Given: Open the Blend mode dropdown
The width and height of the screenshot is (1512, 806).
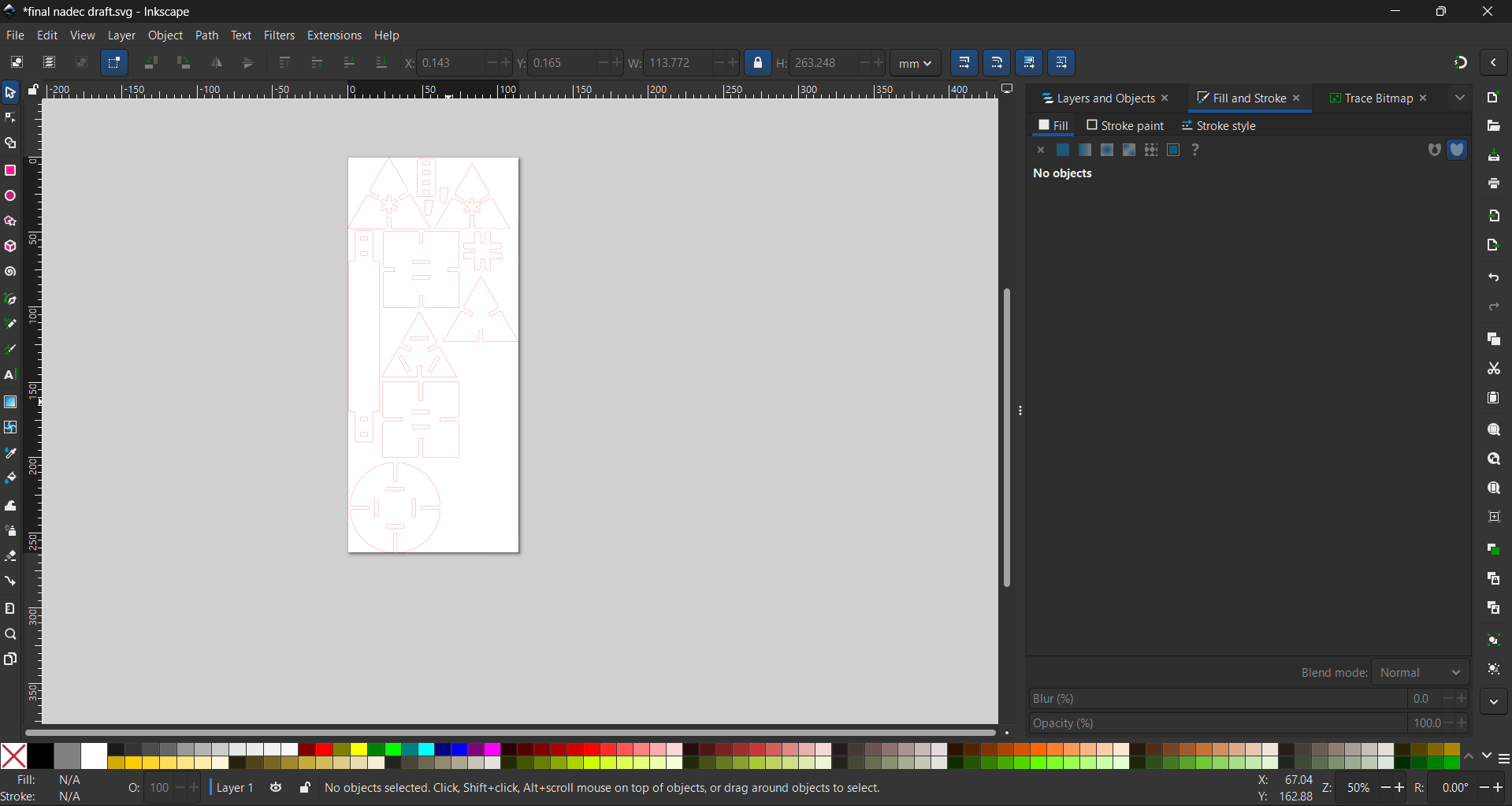Looking at the screenshot, I should coord(1419,672).
